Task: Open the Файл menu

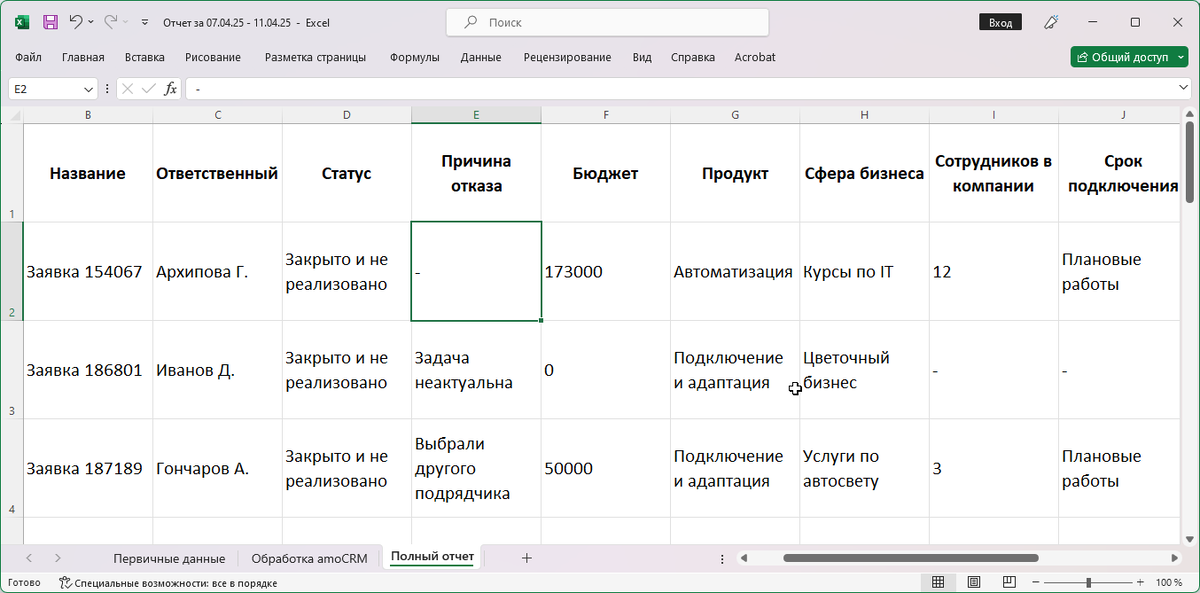Action: point(28,57)
